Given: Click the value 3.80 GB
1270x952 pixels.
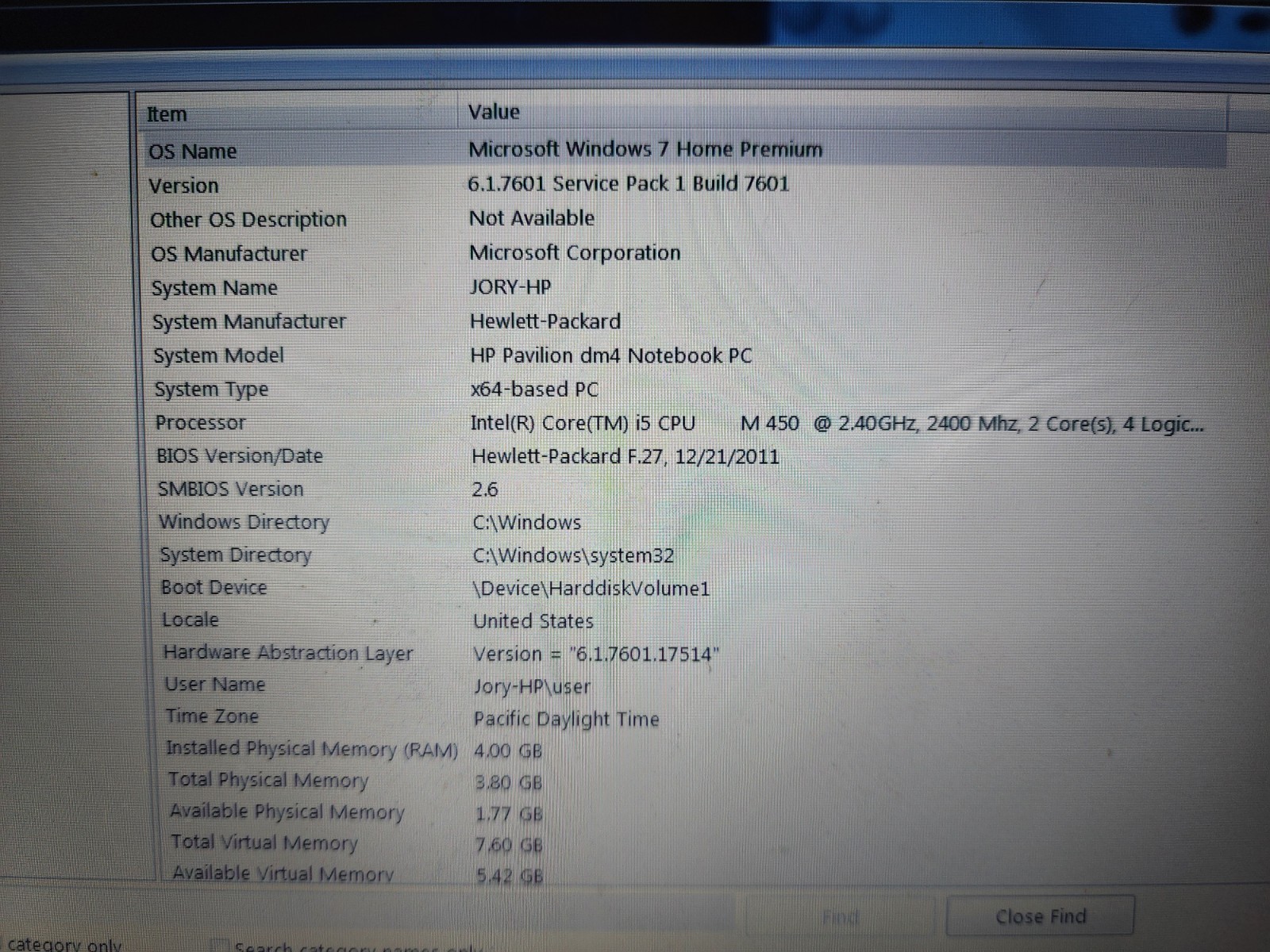Looking at the screenshot, I should [509, 782].
